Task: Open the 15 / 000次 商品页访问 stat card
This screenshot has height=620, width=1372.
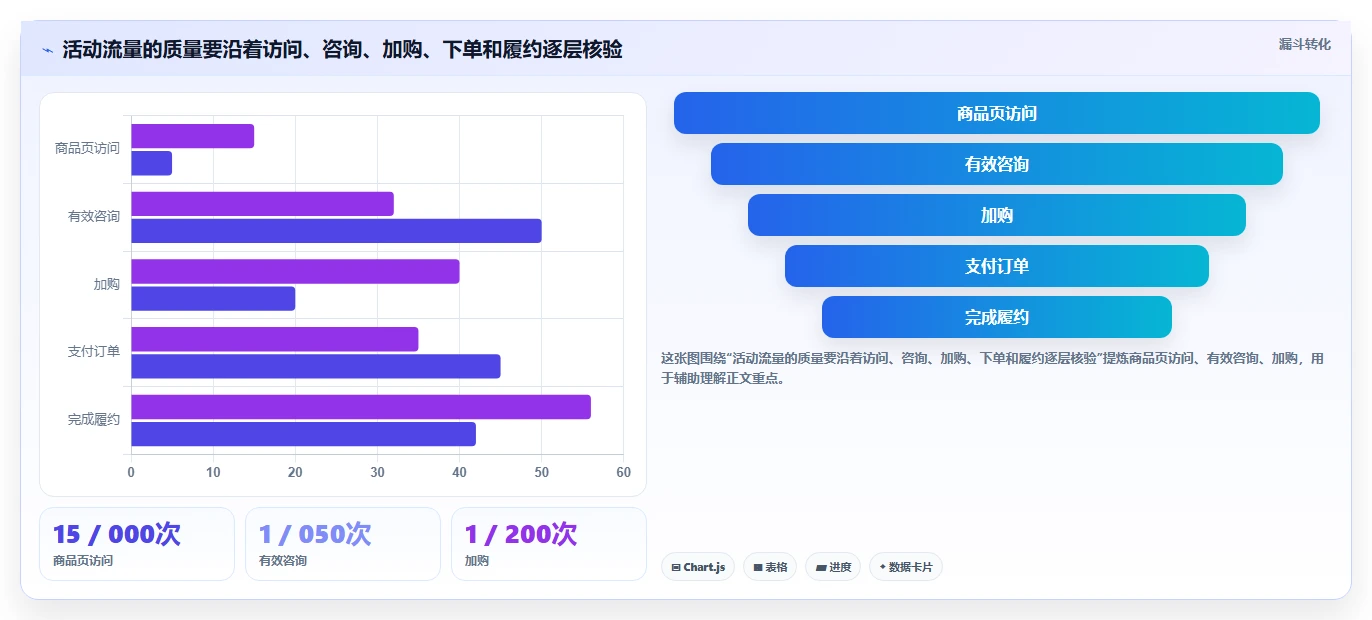Action: click(x=137, y=544)
